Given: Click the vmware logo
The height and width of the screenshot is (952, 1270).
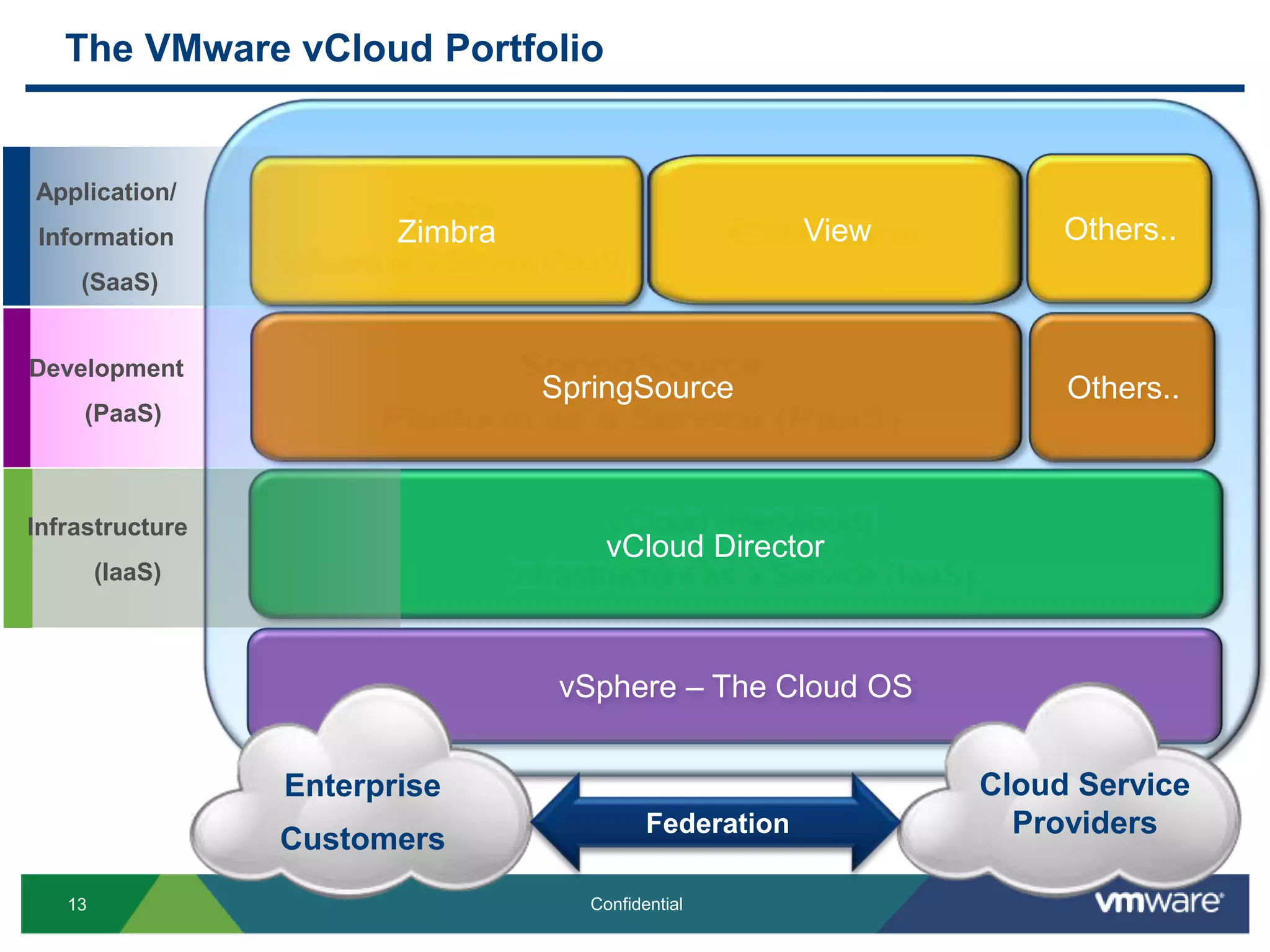Looking at the screenshot, I should click(1158, 901).
